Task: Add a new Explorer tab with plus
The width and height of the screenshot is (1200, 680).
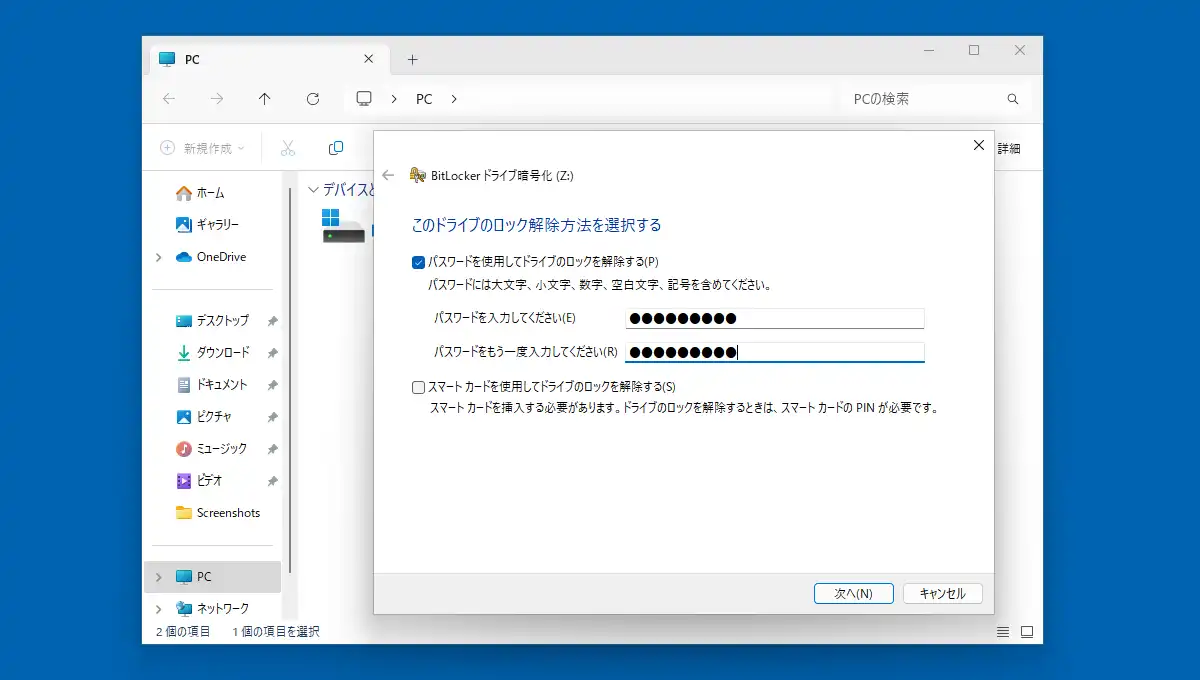Action: pyautogui.click(x=412, y=60)
